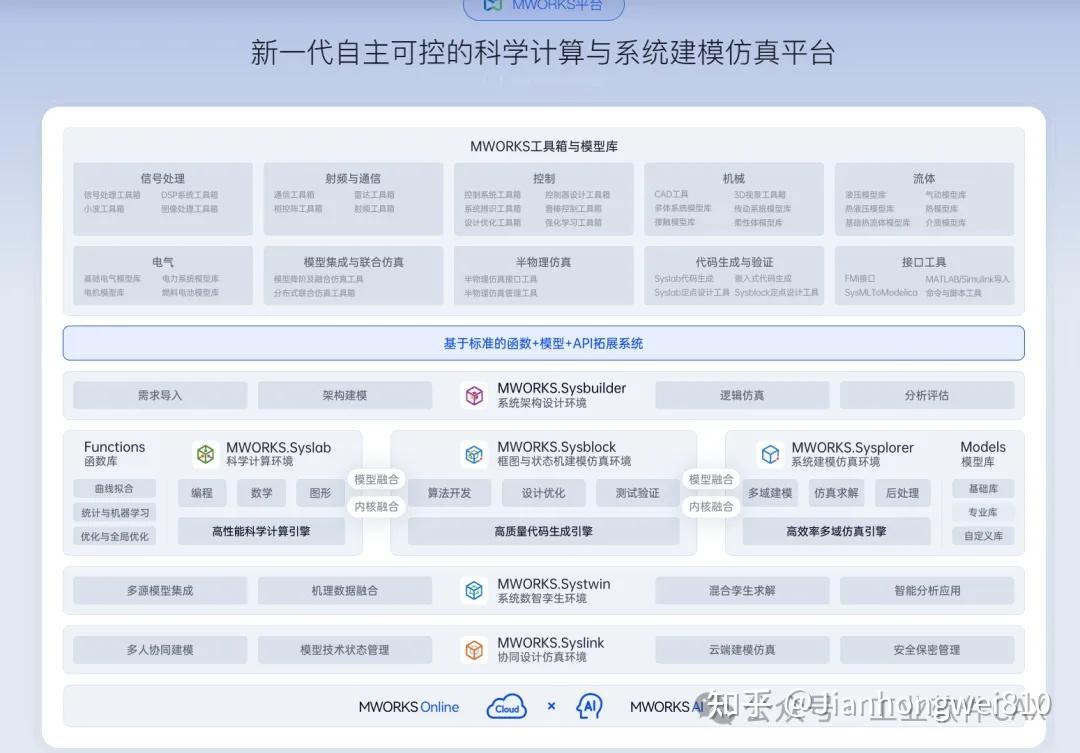Click the 编程 box under Syslab
This screenshot has width=1080, height=753.
pyautogui.click(x=202, y=493)
